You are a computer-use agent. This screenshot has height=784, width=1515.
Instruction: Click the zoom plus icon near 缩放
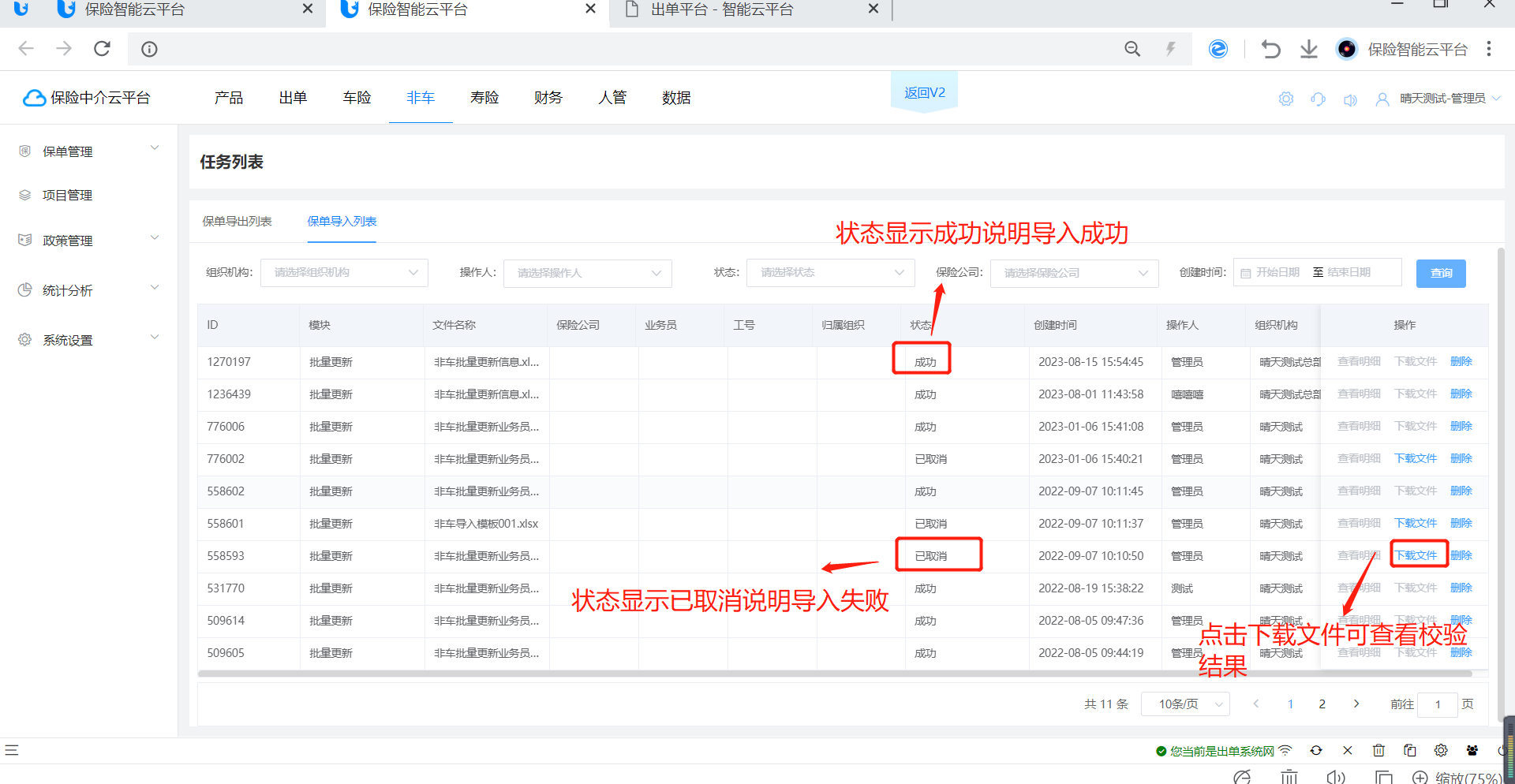[x=1420, y=777]
